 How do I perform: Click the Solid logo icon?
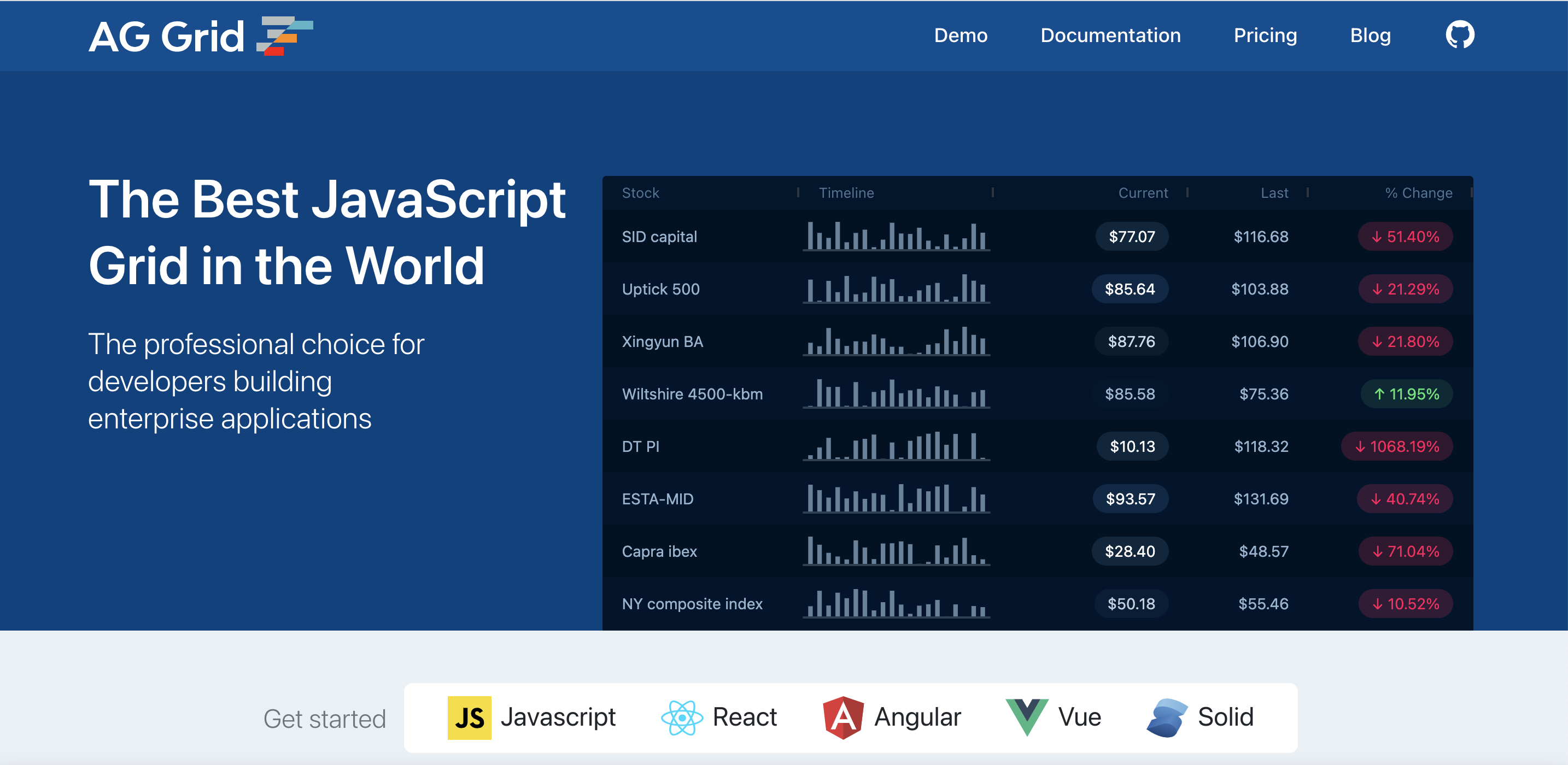(x=1167, y=717)
